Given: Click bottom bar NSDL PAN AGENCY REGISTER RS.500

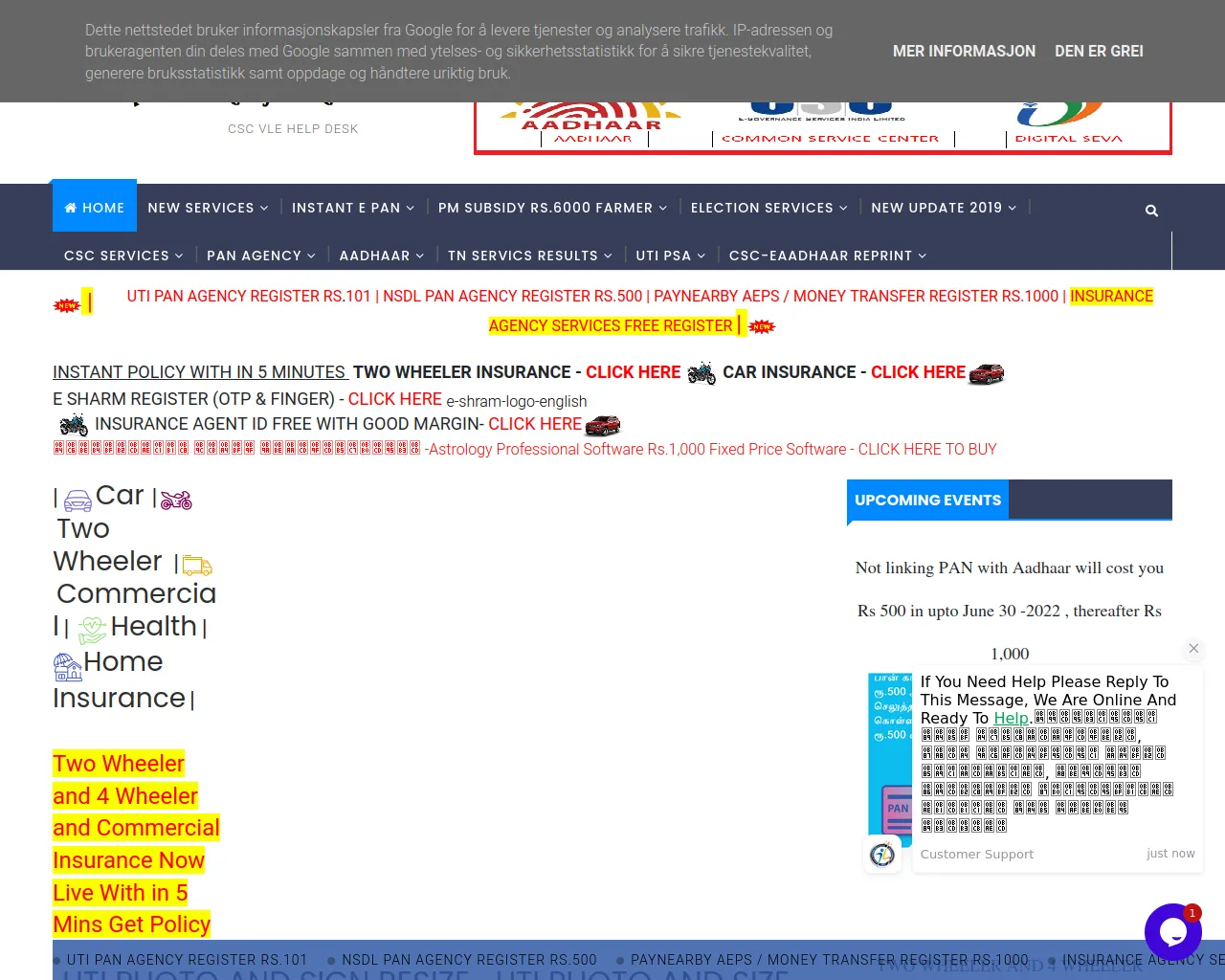Looking at the screenshot, I should click(469, 960).
